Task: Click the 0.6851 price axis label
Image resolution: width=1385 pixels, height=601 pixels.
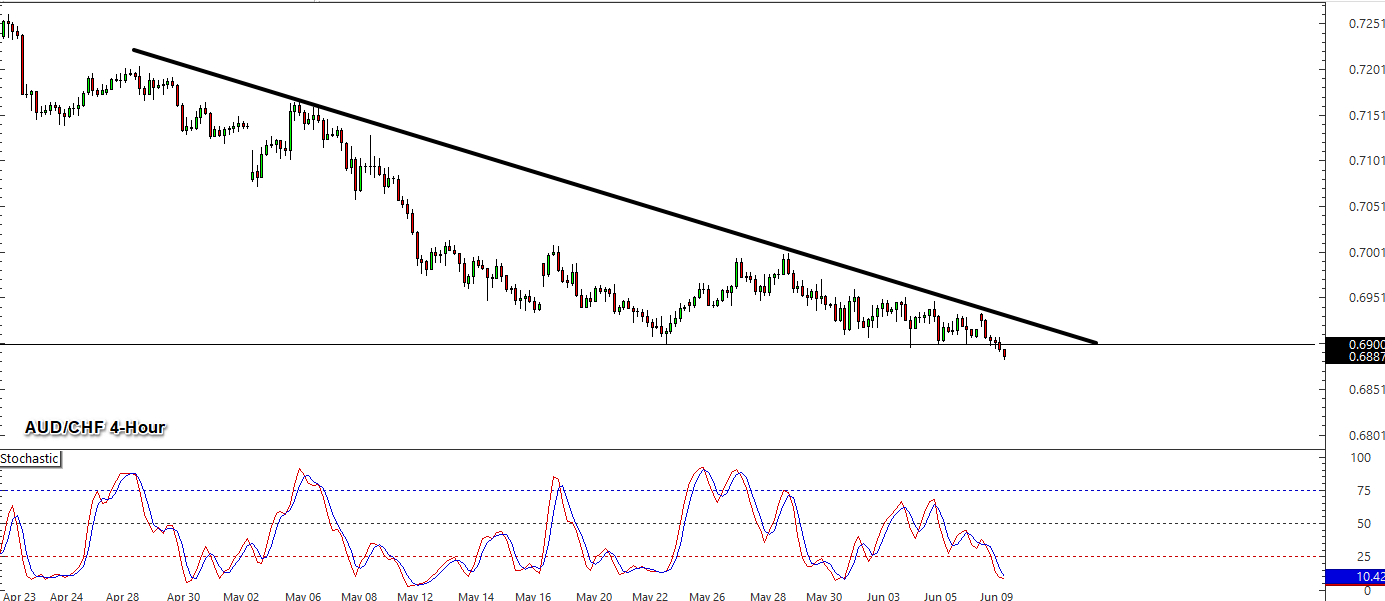Action: (x=1365, y=389)
